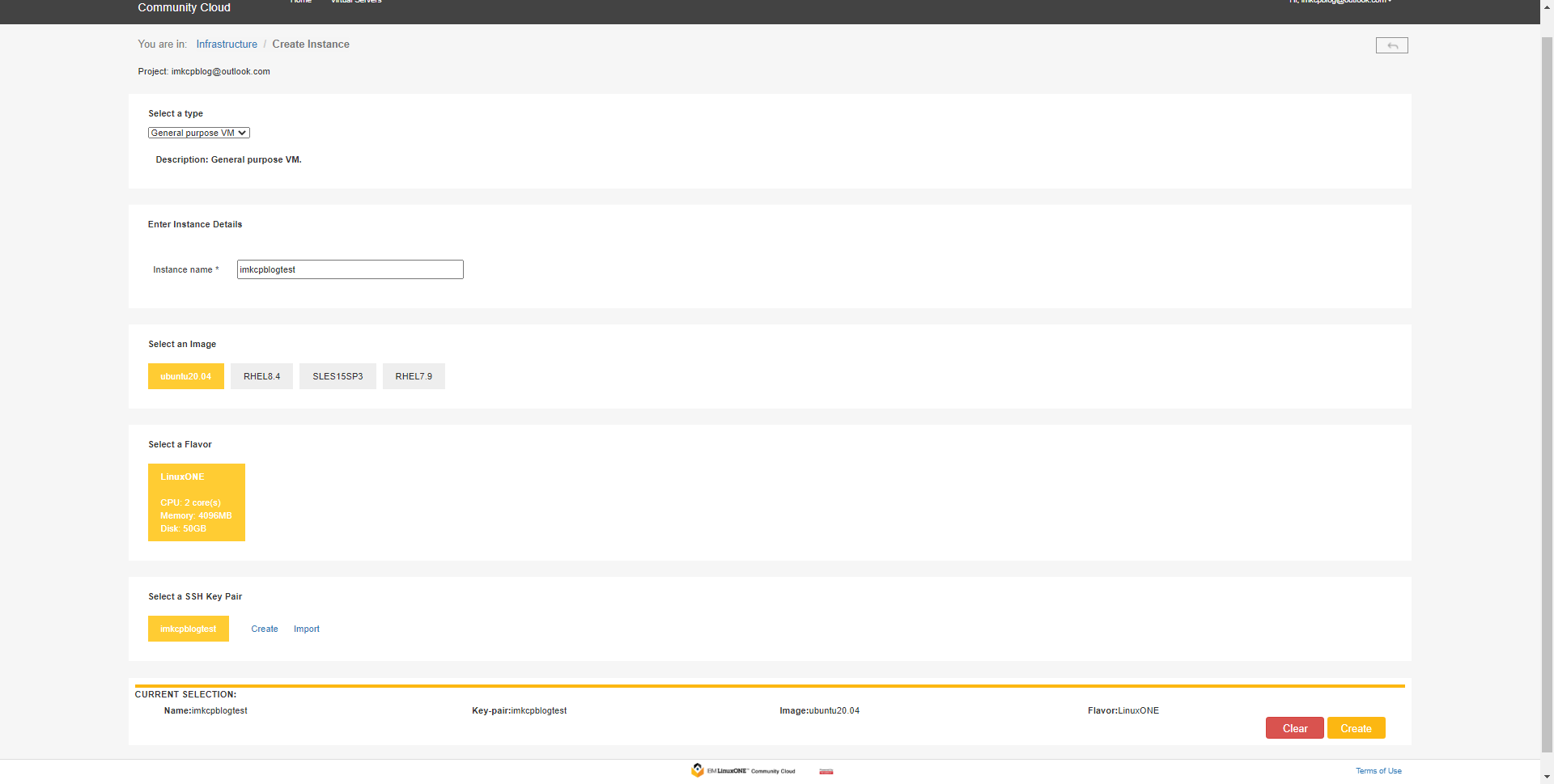Viewport: 1554px width, 784px height.
Task: Click the Flavor:LinuxONE summary text
Action: coord(1123,710)
